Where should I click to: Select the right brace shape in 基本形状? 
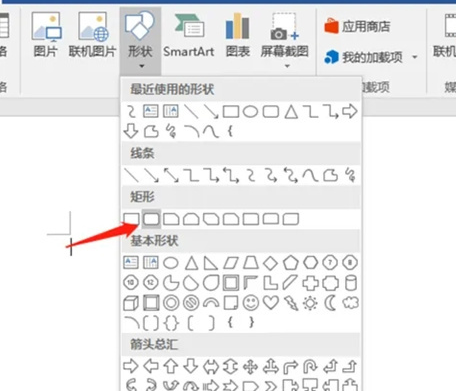coord(251,322)
